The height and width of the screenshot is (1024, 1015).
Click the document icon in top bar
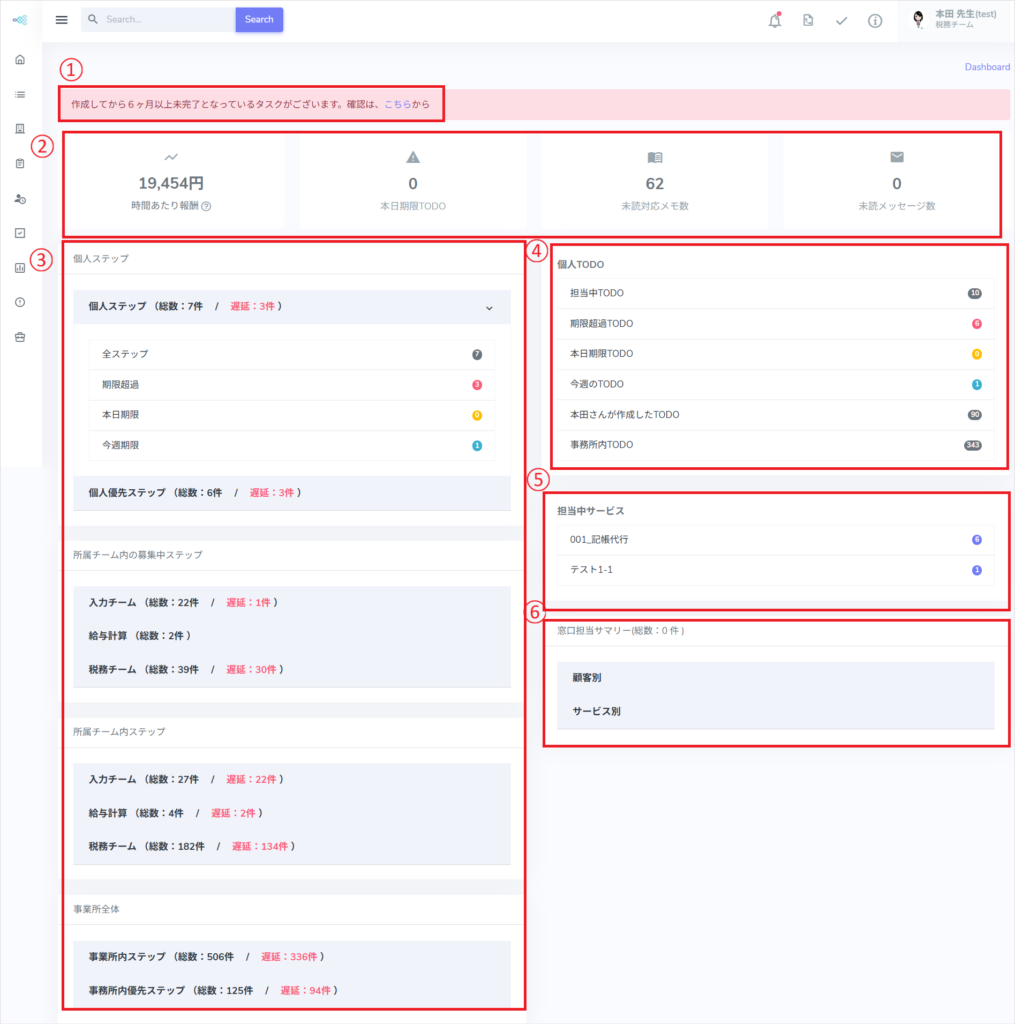[x=808, y=20]
